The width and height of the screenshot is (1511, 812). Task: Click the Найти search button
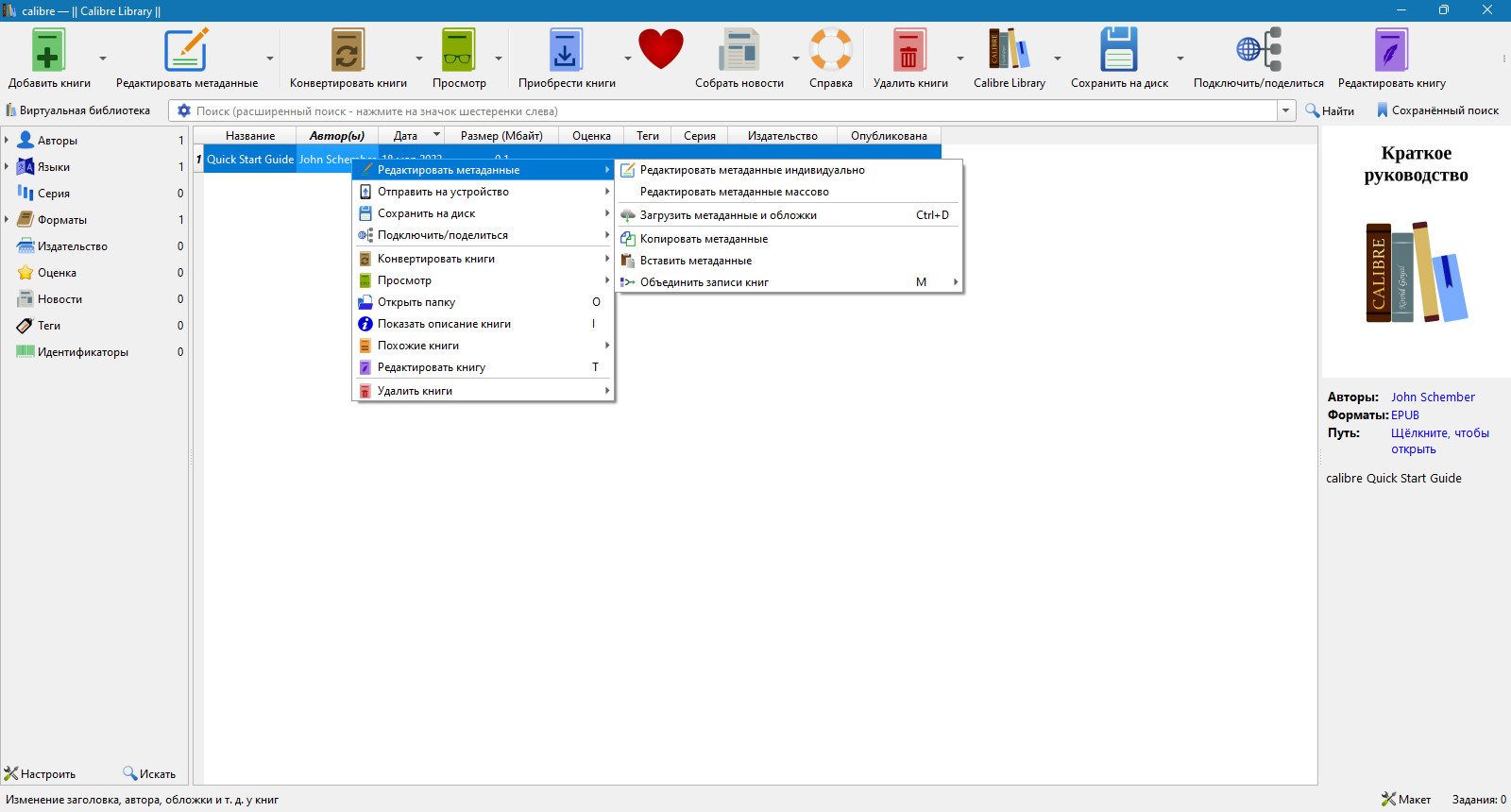pos(1330,110)
